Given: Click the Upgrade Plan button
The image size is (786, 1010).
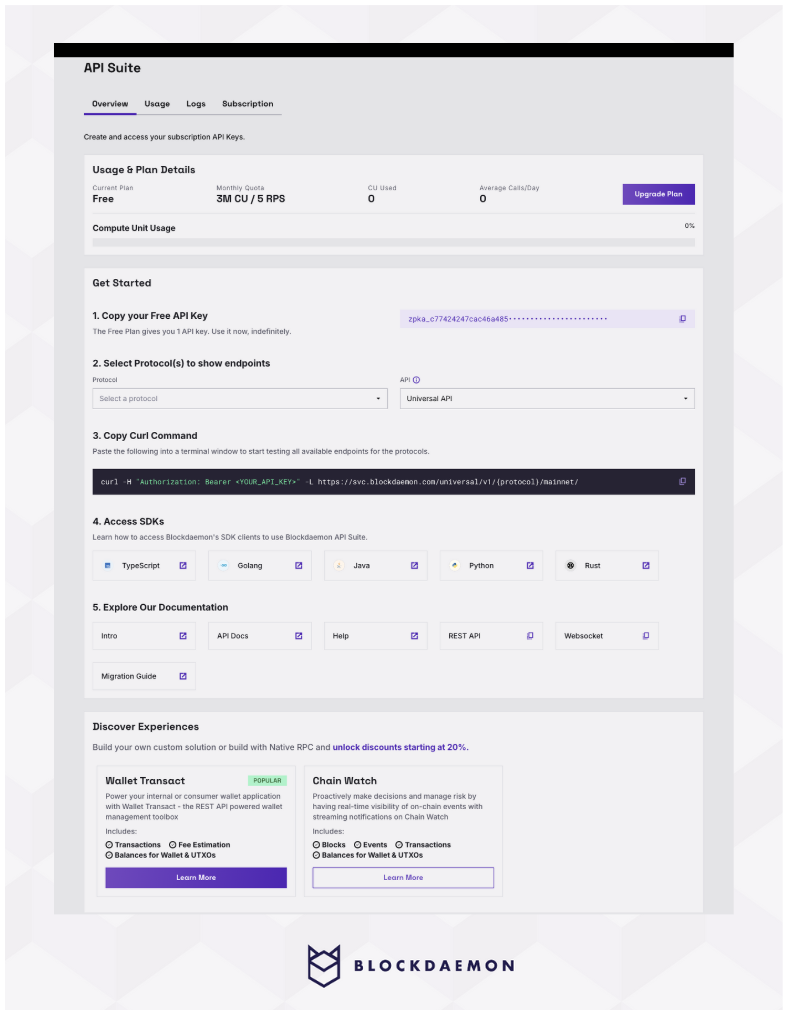Looking at the screenshot, I should click(658, 194).
